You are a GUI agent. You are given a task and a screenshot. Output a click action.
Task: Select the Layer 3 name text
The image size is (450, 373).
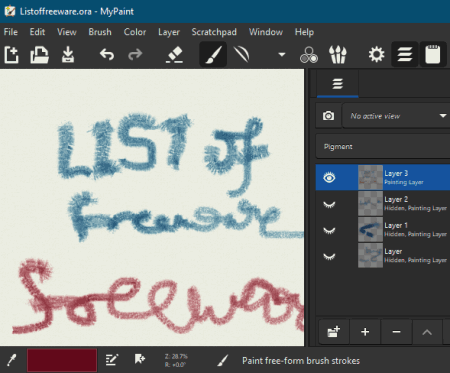[396, 174]
